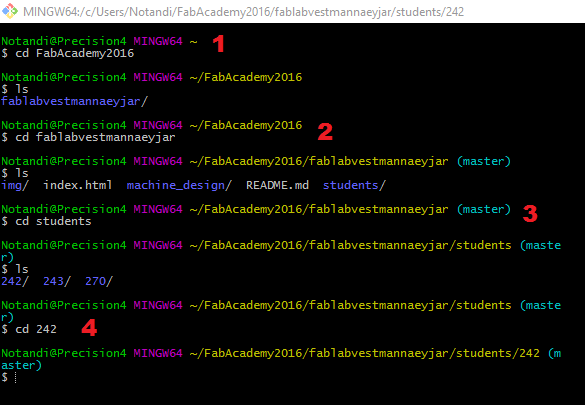Click the 'cd fablabvestmannaeyjar' command text
Image resolution: width=585 pixels, height=405 pixels.
point(95,137)
